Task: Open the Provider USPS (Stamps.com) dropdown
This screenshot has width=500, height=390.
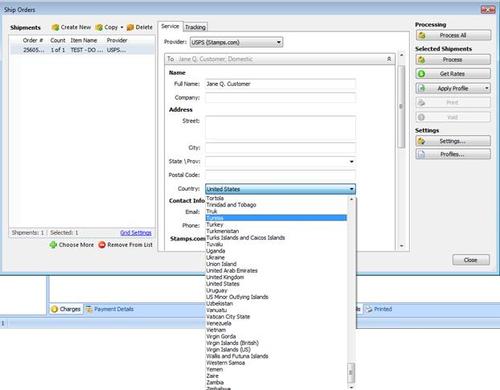Action: click(236, 42)
